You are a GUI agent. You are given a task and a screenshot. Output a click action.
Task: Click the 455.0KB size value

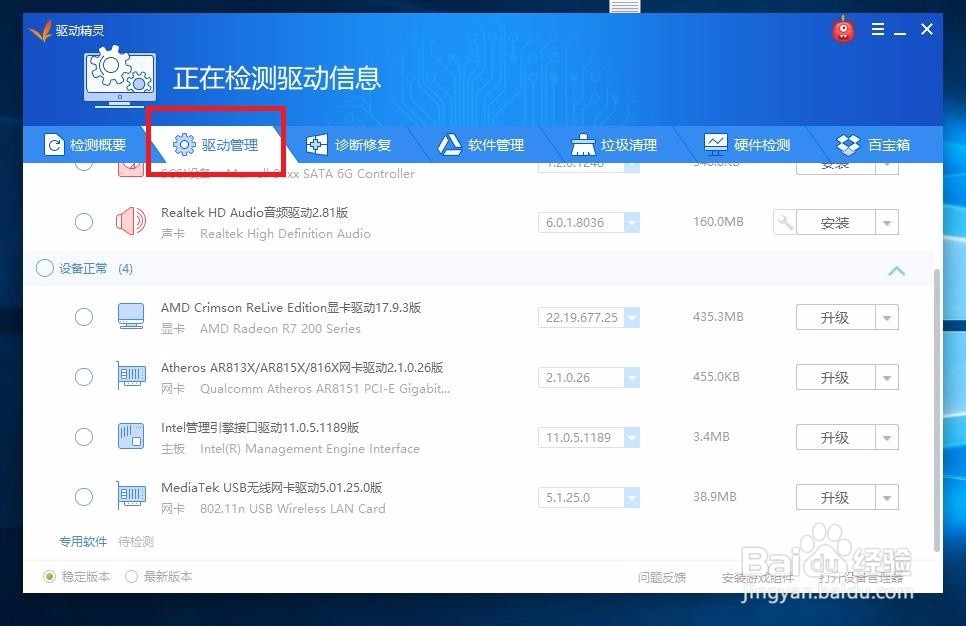716,376
